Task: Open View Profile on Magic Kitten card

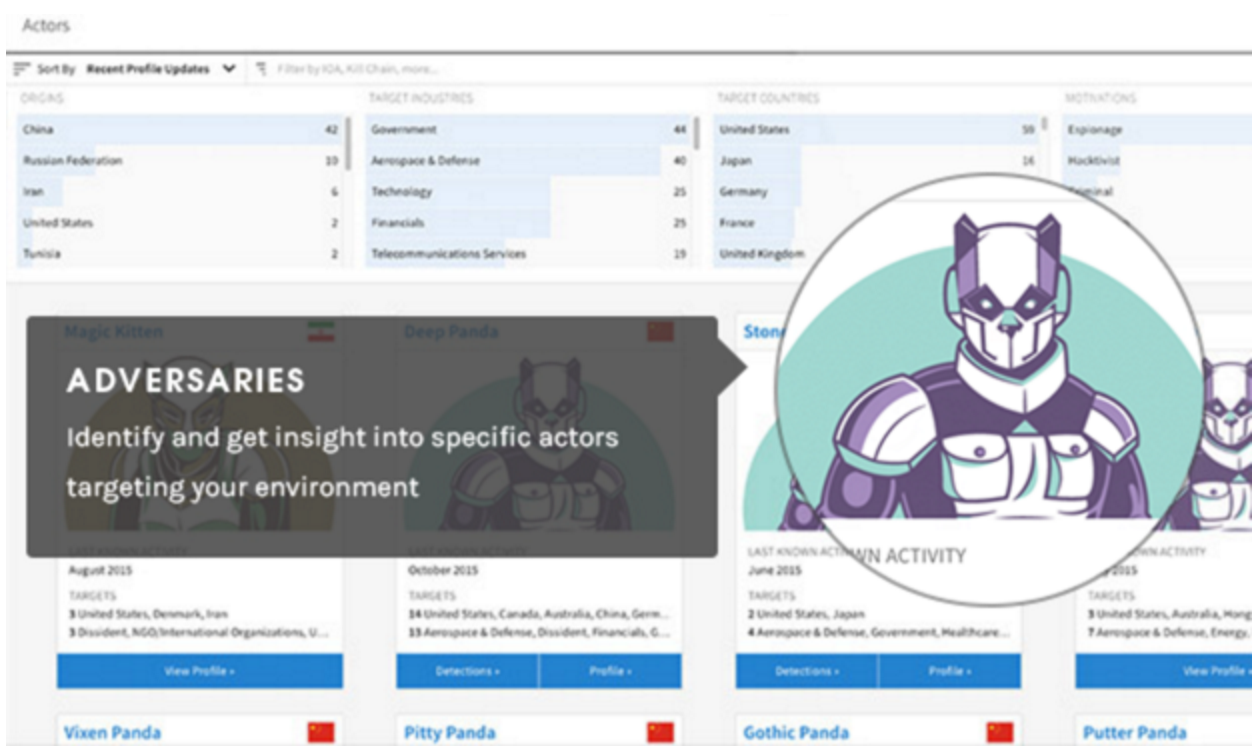Action: coord(199,671)
